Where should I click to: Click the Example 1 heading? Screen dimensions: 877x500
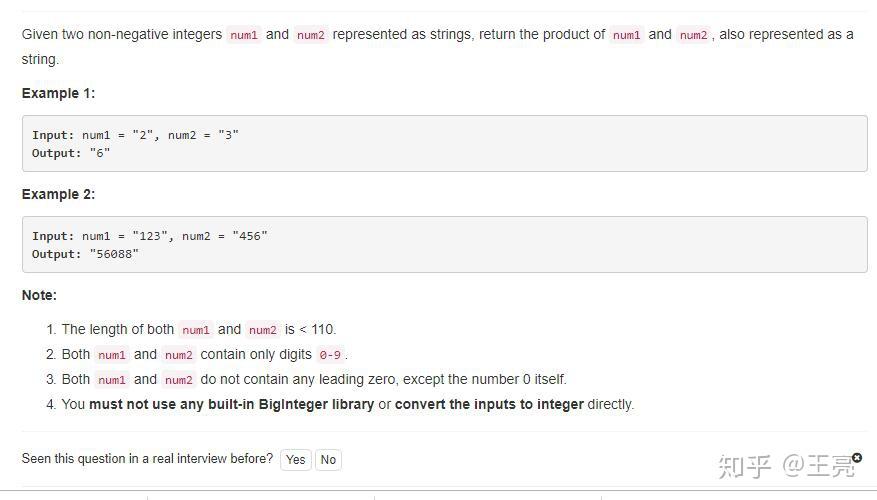(59, 93)
